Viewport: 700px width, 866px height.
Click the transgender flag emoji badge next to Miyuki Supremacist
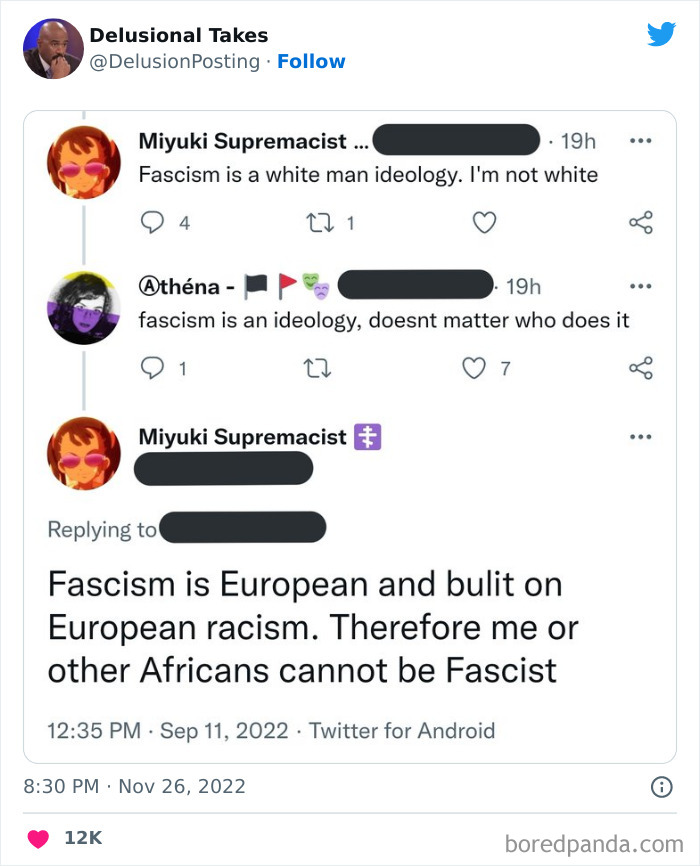click(x=370, y=436)
